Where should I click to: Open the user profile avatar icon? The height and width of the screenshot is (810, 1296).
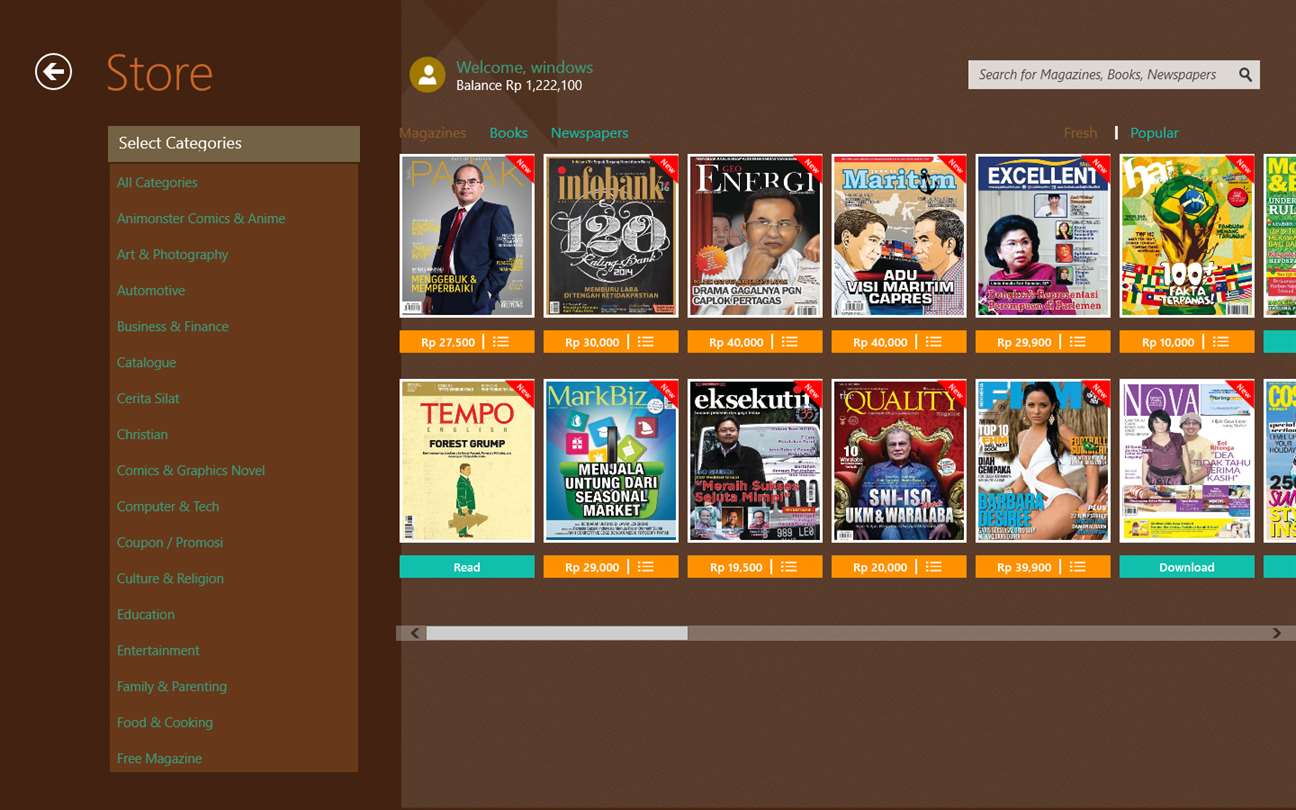coord(427,75)
